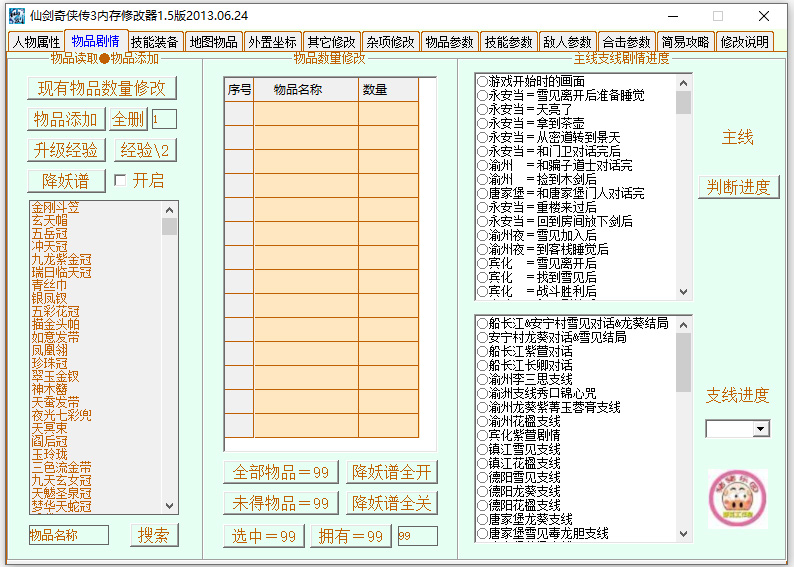Switch to the 人物属性 tab

click(36, 42)
